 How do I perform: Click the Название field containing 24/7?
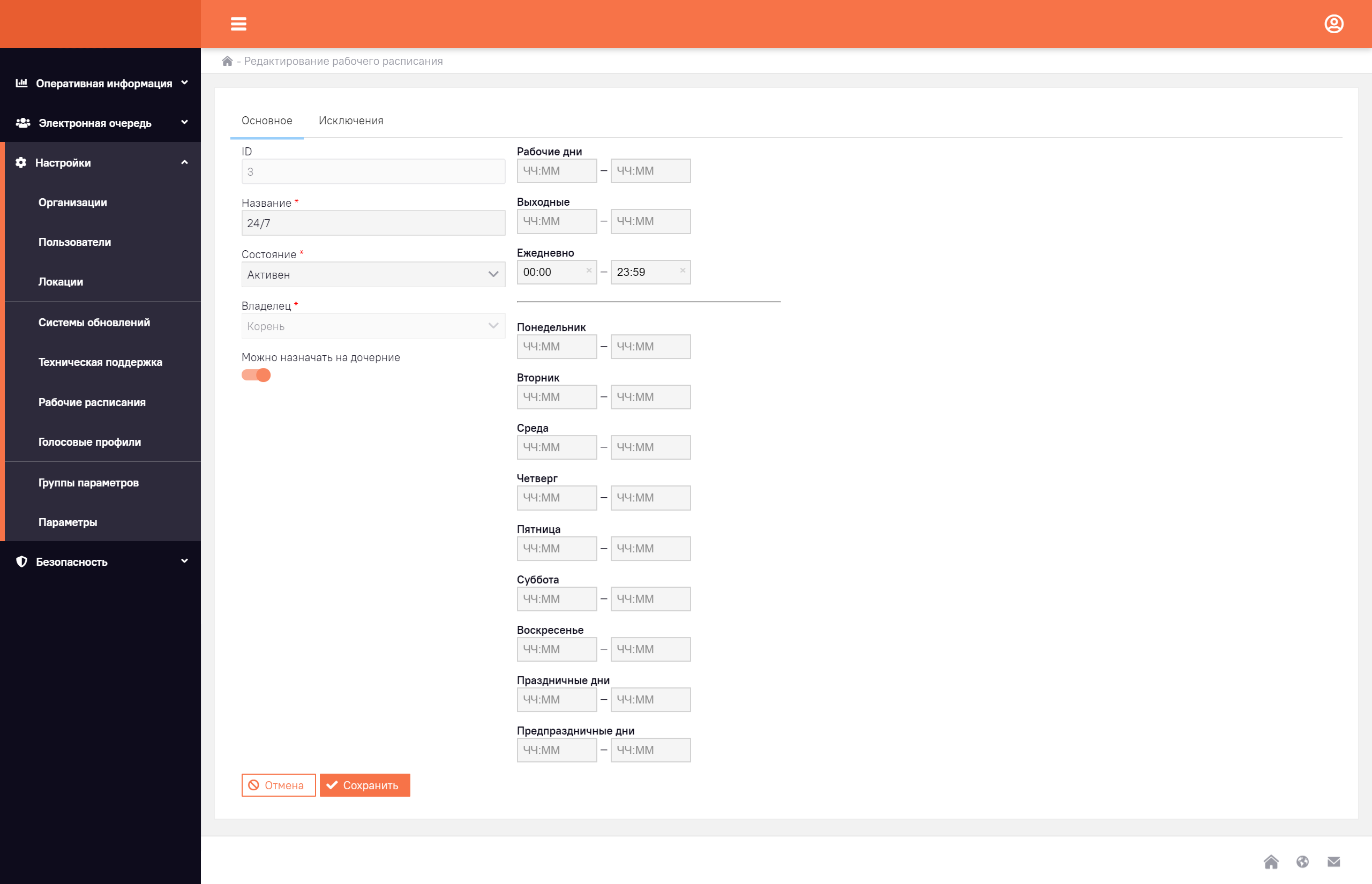(373, 223)
